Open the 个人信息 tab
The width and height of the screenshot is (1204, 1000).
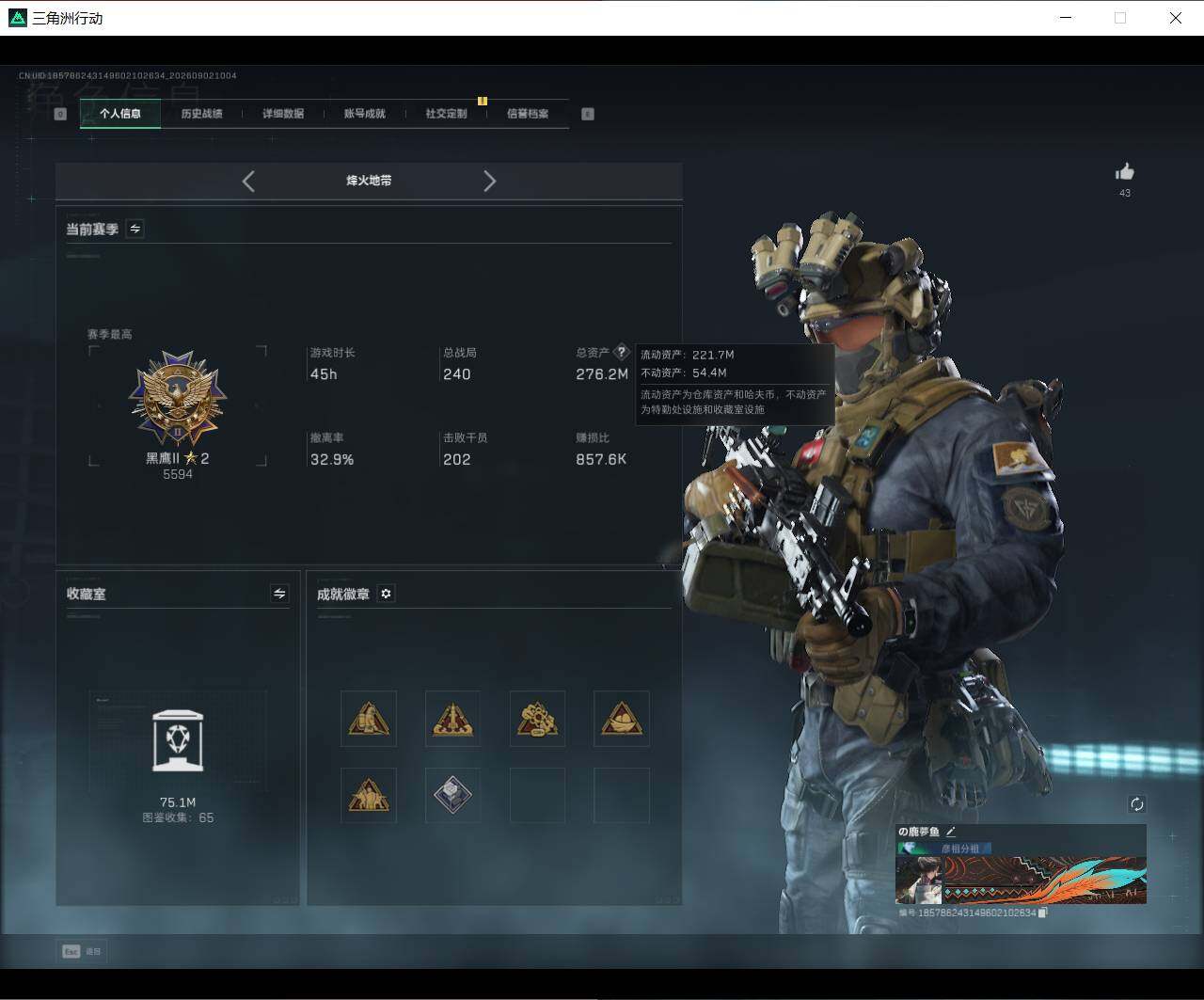(120, 114)
